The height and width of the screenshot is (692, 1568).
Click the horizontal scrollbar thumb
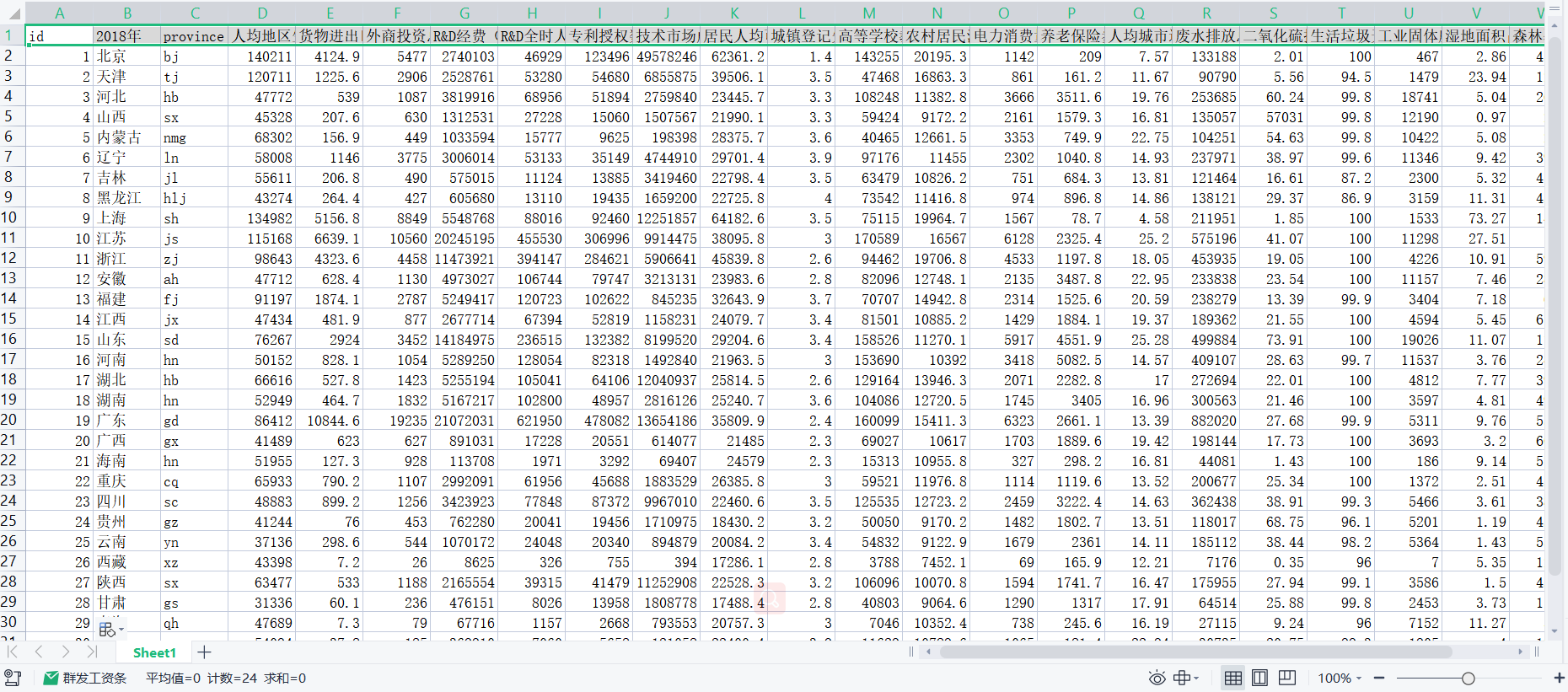tap(1195, 652)
